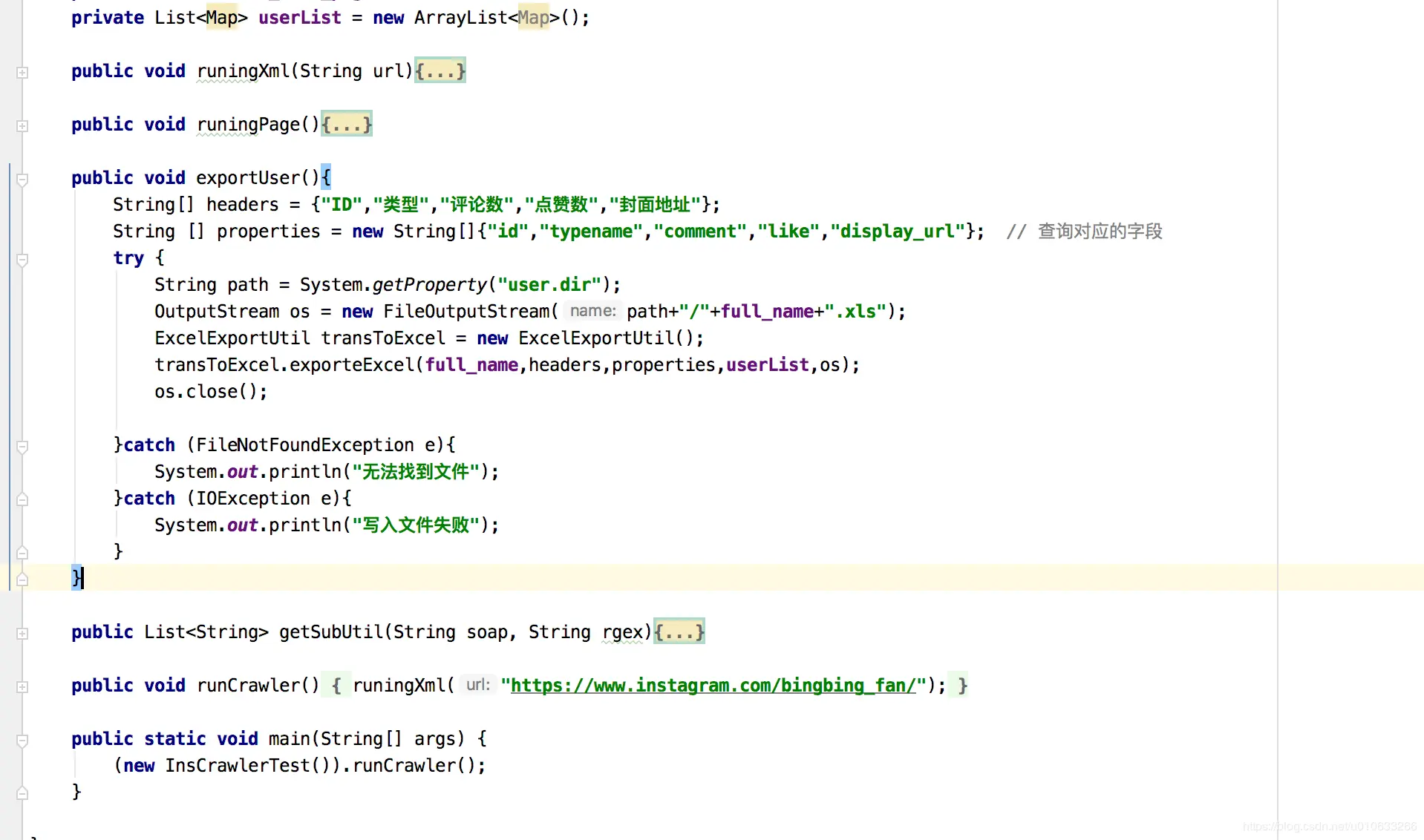The height and width of the screenshot is (840, 1424).
Task: Click the main method name in declaration
Action: coord(290,738)
